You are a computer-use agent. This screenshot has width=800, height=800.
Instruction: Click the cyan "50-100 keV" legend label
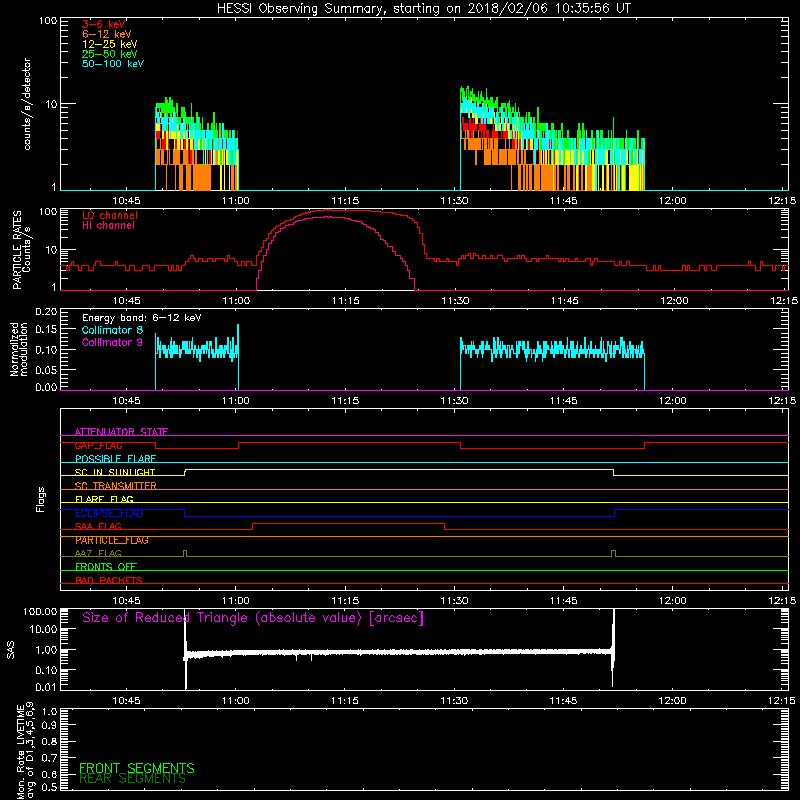click(113, 64)
